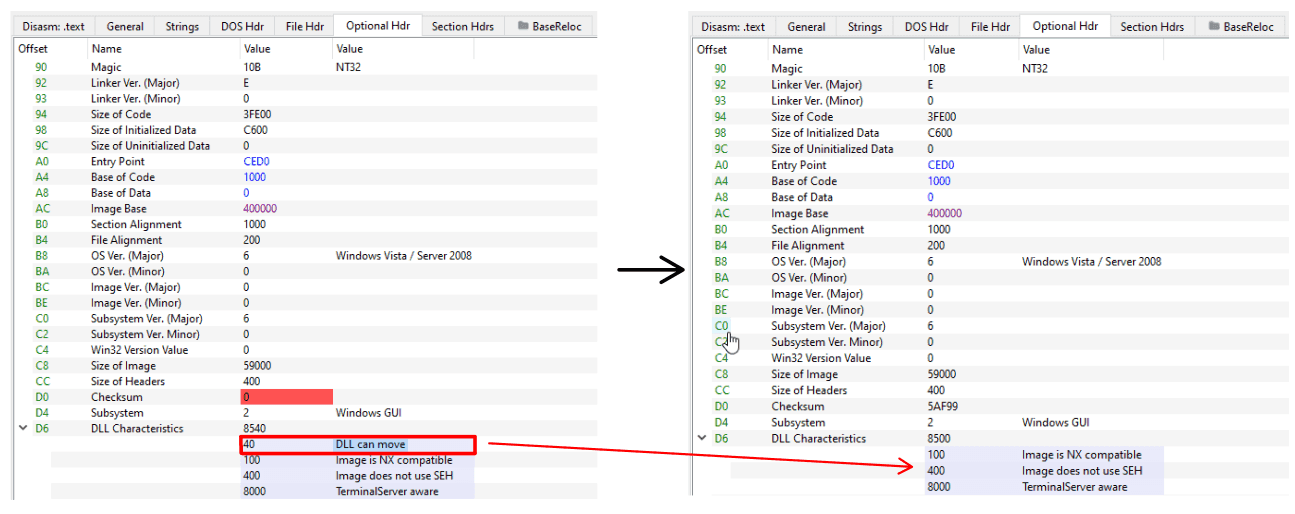Click the folder icon on left panel's BaseReloc tab
Screen dimensions: 1295x514
pyautogui.click(x=523, y=27)
